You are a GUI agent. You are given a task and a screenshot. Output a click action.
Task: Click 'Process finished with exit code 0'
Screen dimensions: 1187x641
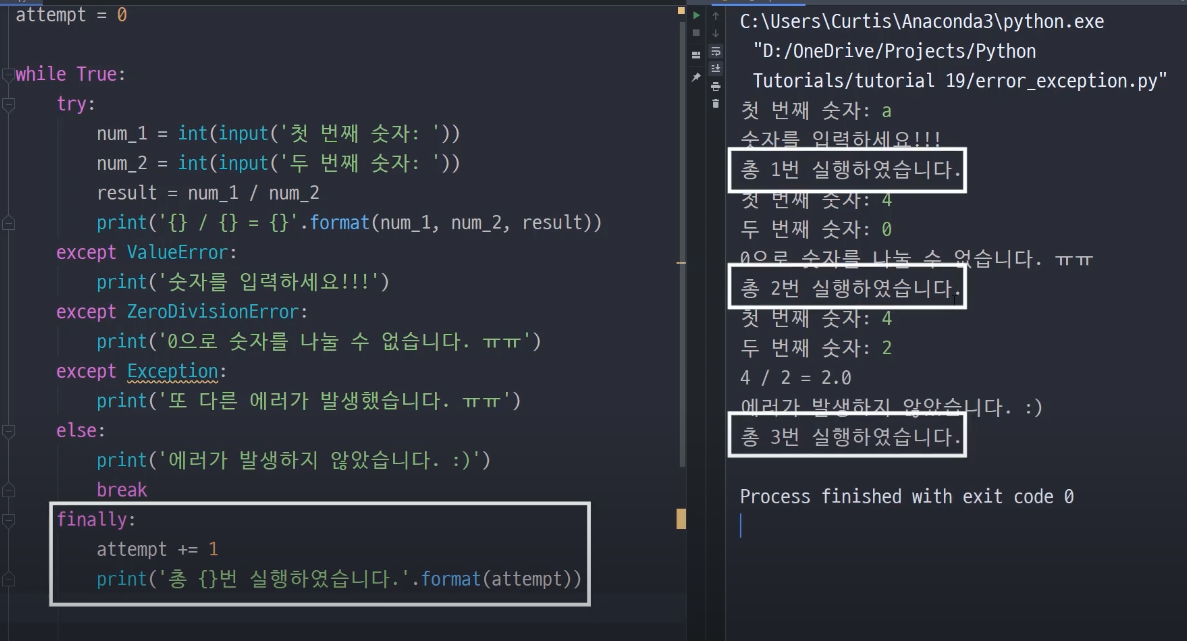[907, 496]
